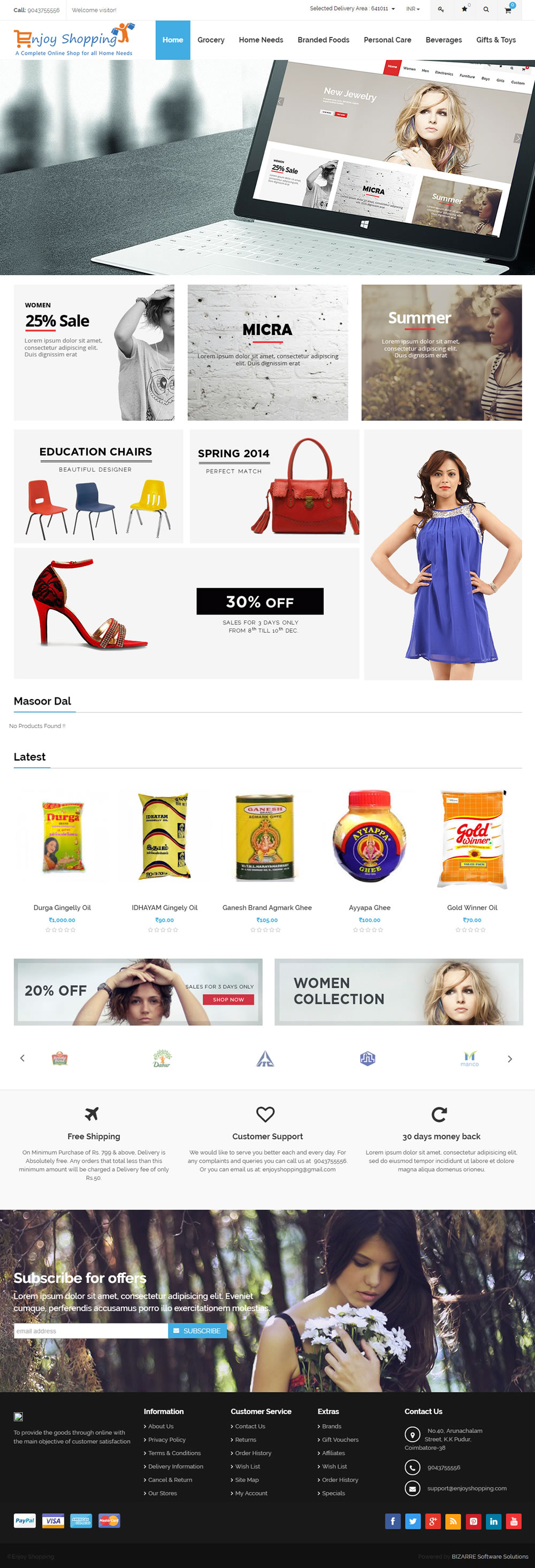This screenshot has width=535, height=1568.
Task: Expand the Selected Delivery Area dropdown
Action: coord(353,9)
